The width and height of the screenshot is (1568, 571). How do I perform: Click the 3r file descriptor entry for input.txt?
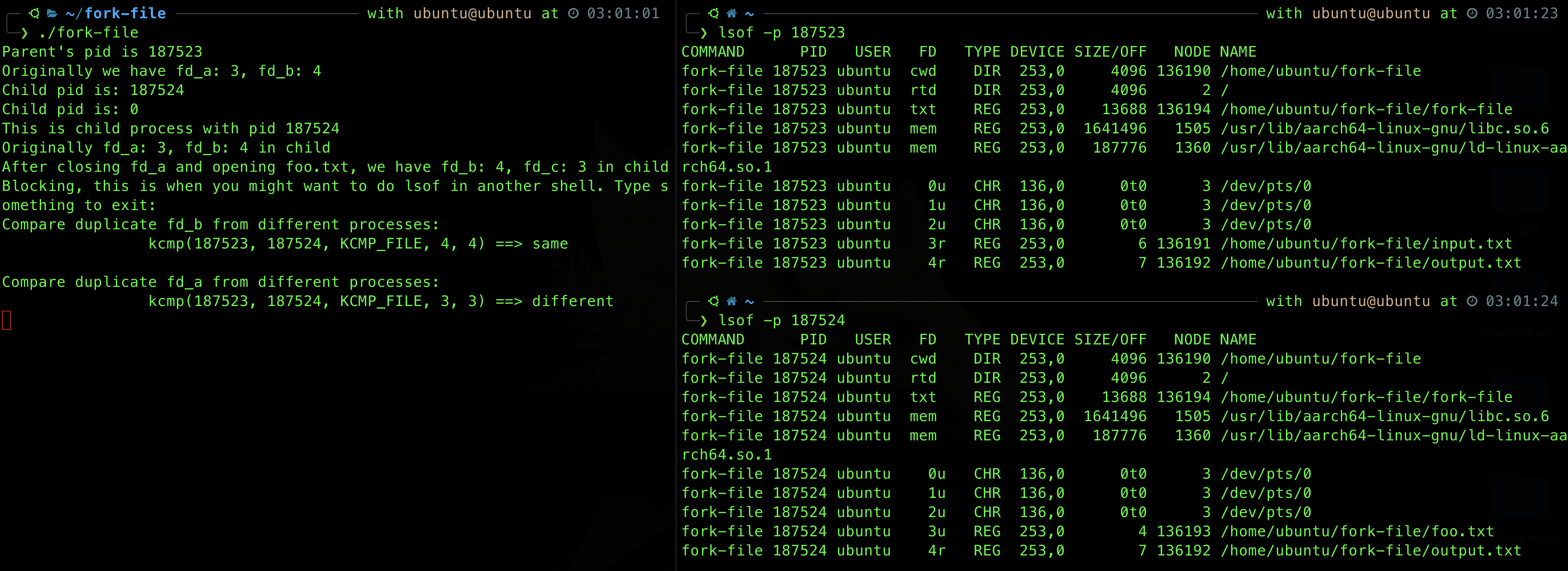[x=936, y=243]
